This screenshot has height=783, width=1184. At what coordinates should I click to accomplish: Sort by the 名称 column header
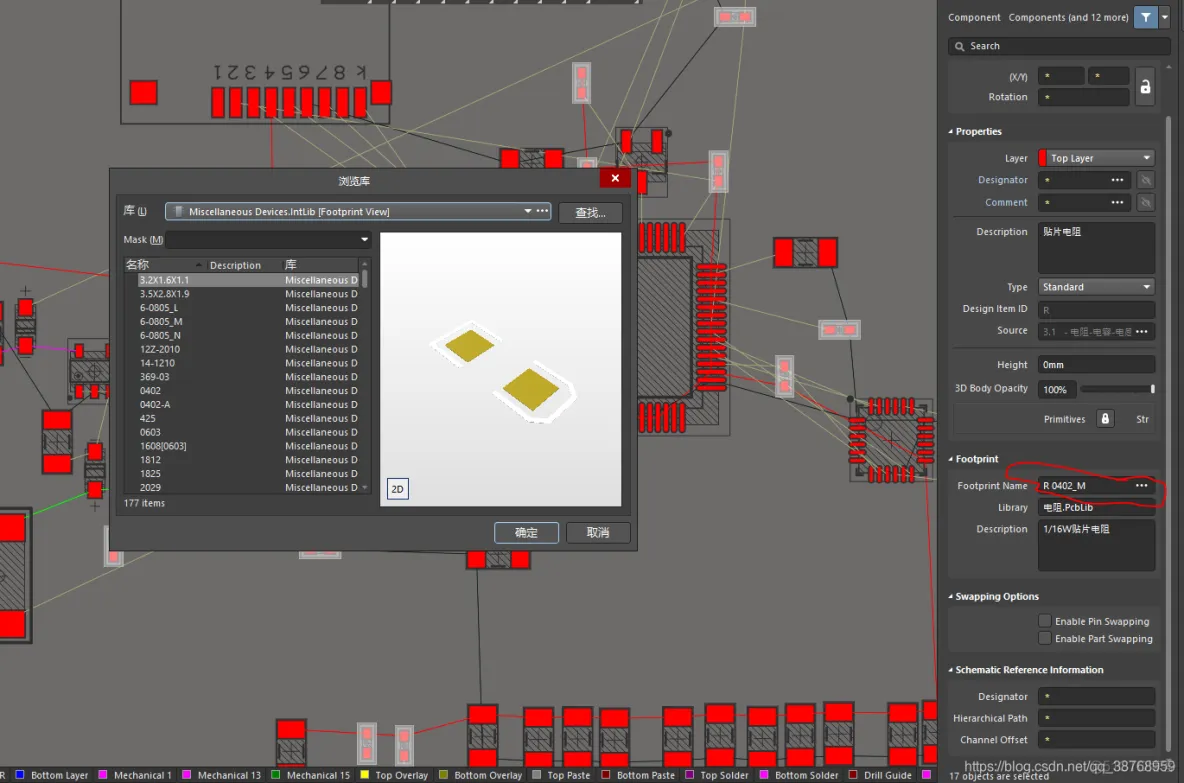tap(163, 265)
